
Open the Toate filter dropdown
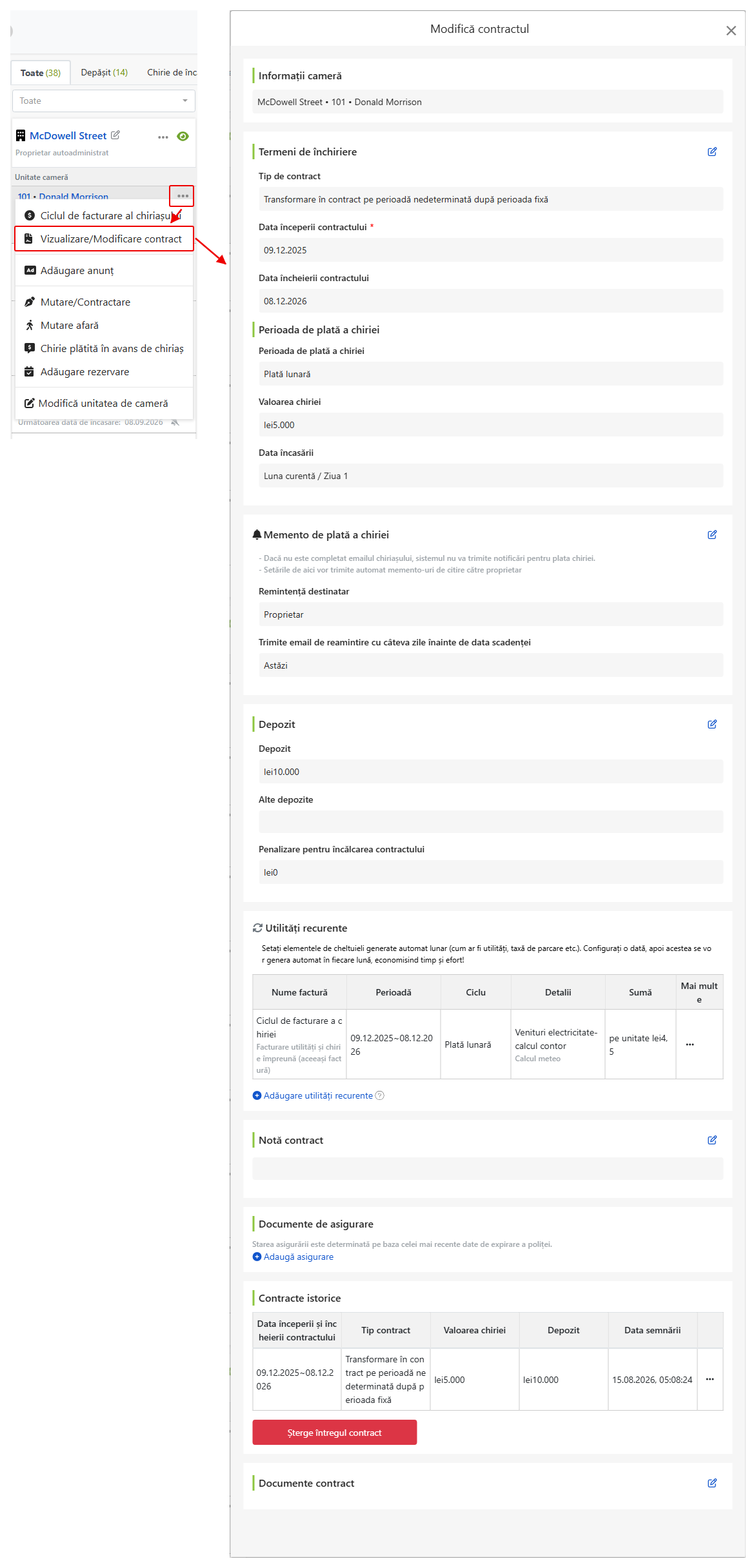pos(104,101)
